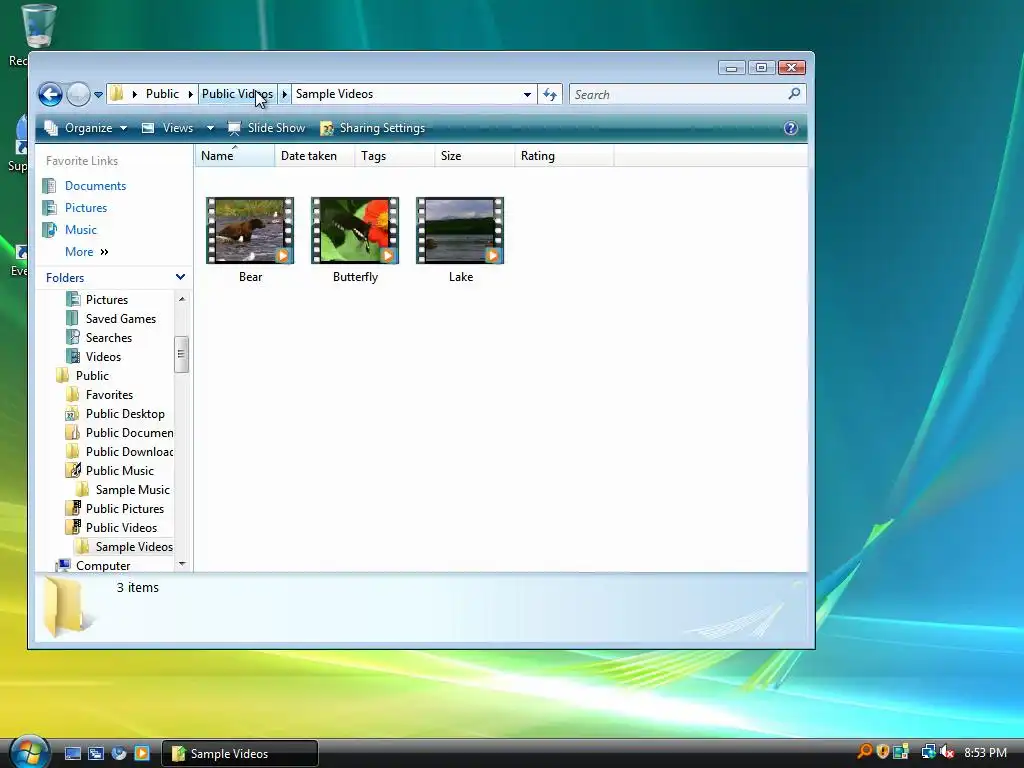This screenshot has width=1024, height=768.
Task: Select Public in the address breadcrumb
Action: click(162, 94)
